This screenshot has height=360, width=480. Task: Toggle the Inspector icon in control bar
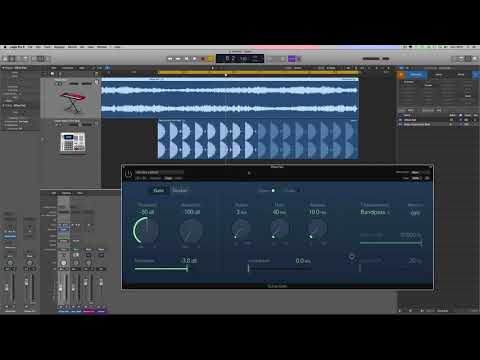click(x=12, y=59)
